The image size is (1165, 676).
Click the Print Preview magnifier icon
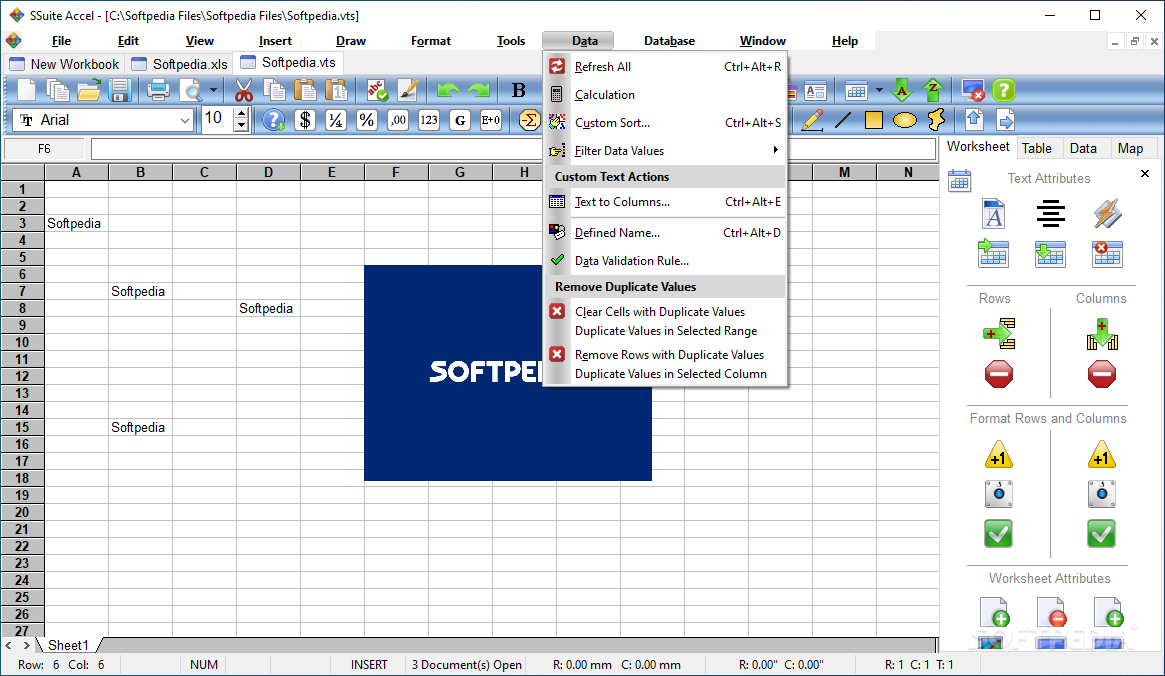pyautogui.click(x=192, y=91)
